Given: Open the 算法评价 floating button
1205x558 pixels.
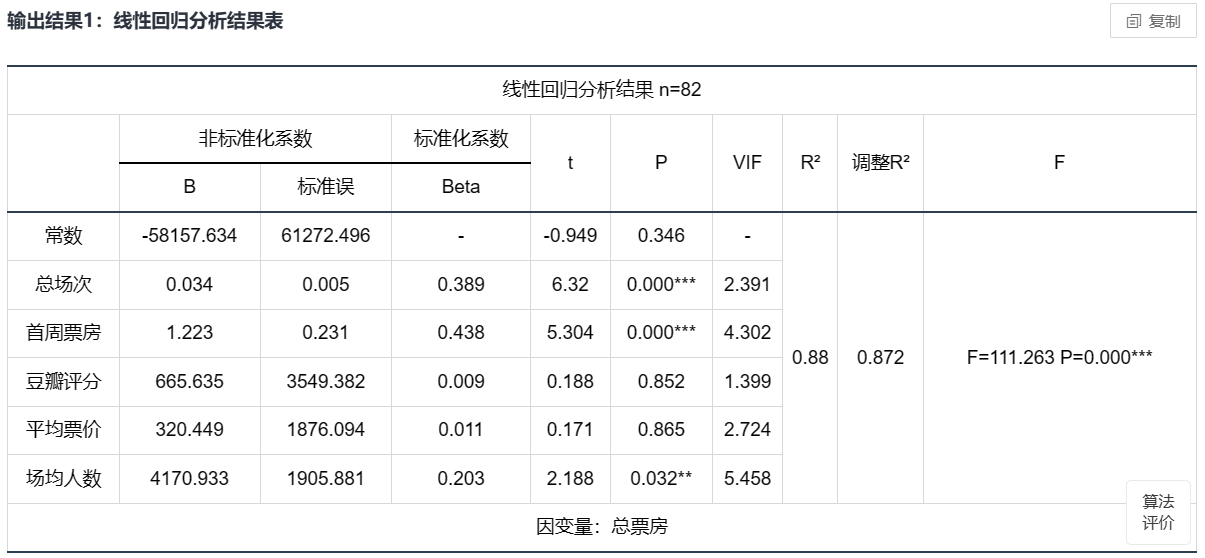Looking at the screenshot, I should click(1158, 512).
